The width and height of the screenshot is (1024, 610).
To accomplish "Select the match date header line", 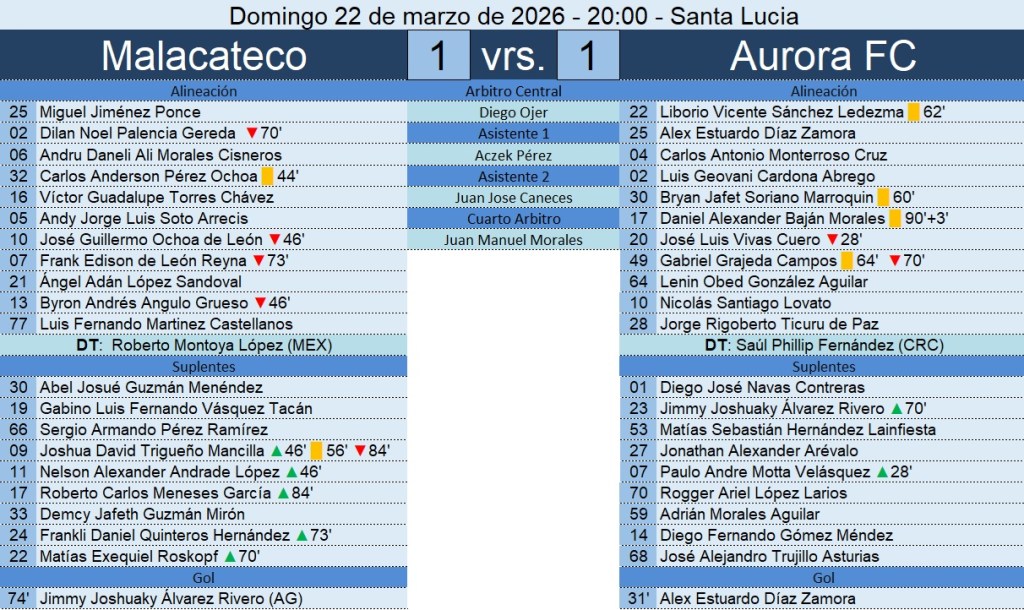I will [512, 15].
